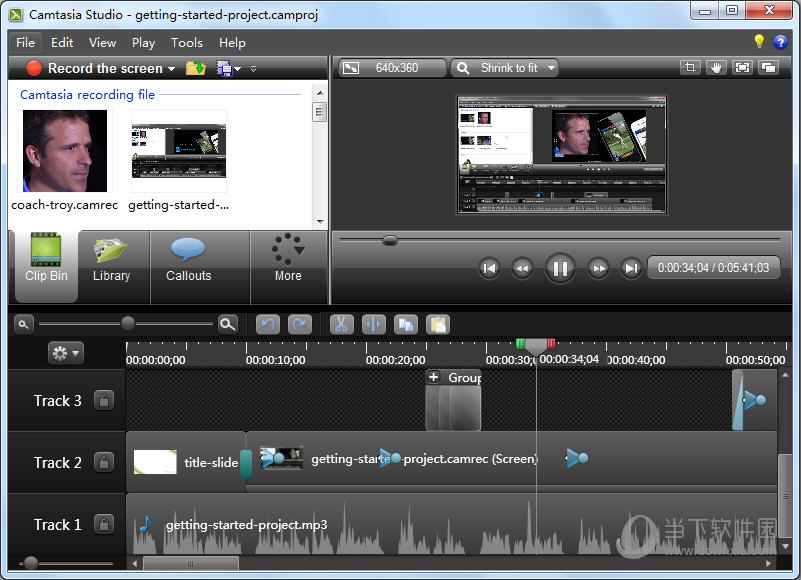Open the Edit menu
This screenshot has height=580, width=801.
tap(62, 42)
